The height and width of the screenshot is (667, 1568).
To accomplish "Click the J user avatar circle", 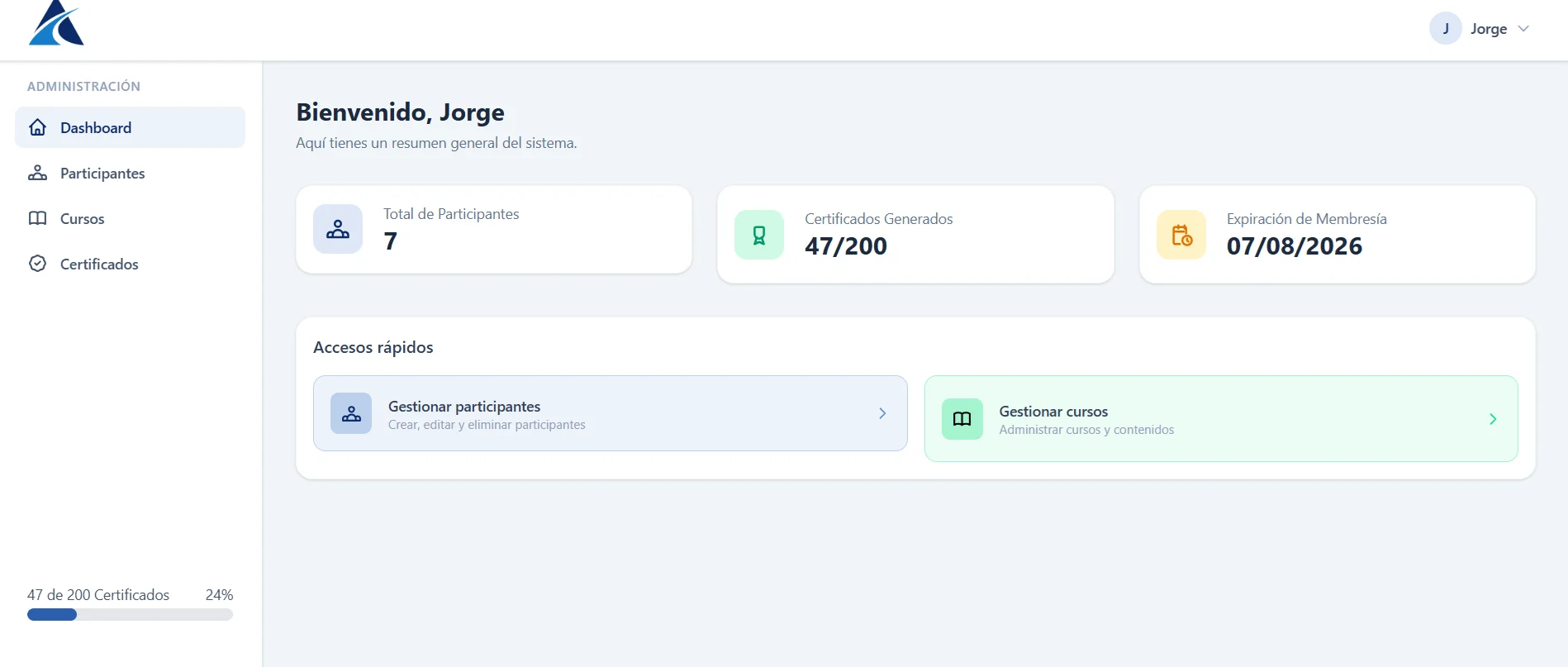I will pos(1446,28).
